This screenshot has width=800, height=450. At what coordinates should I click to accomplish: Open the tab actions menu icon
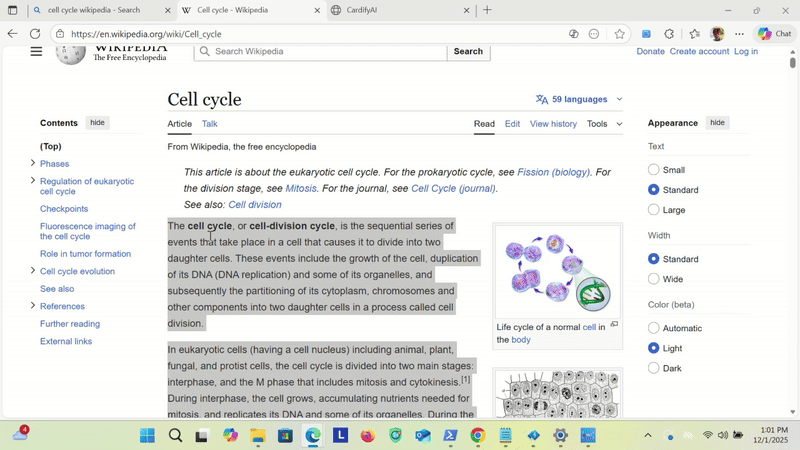pyautogui.click(x=13, y=10)
